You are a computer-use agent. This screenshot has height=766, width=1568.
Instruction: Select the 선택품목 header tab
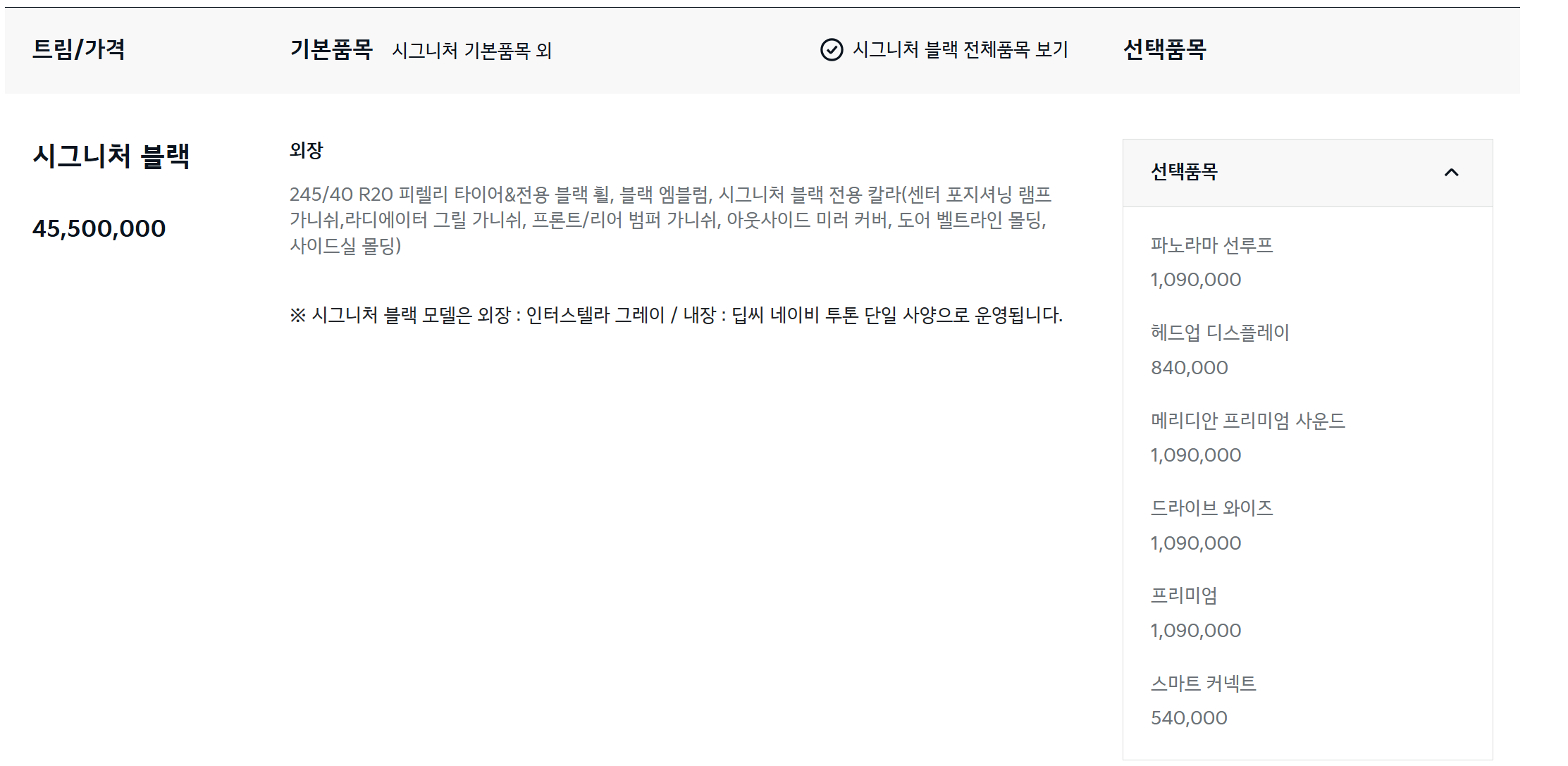click(1164, 50)
